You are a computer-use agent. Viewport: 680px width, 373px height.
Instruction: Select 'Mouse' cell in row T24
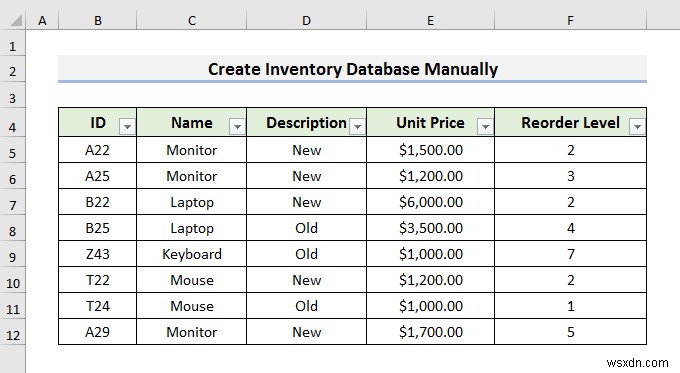192,306
